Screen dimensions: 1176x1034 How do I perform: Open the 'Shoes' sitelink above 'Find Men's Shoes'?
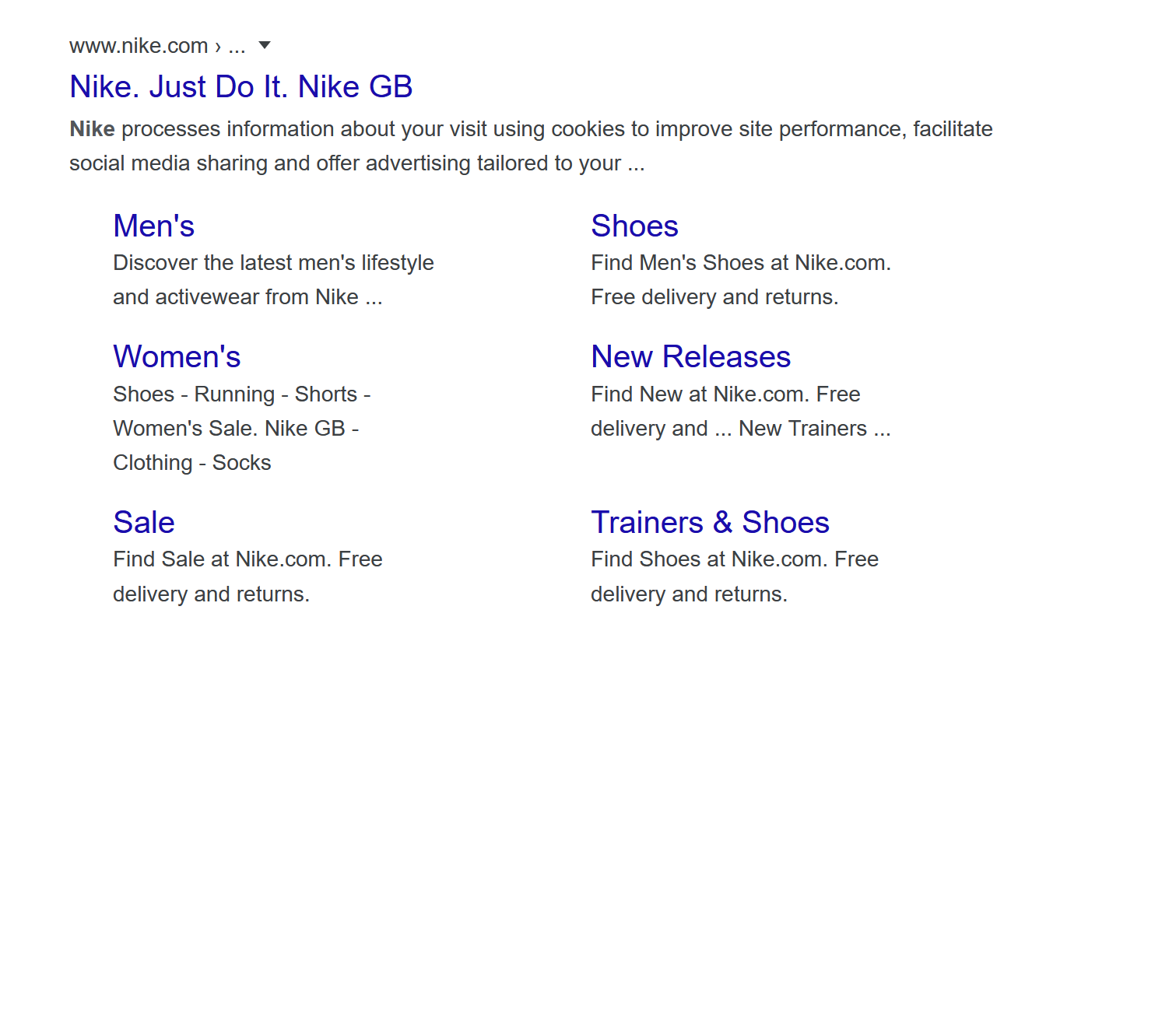pyautogui.click(x=634, y=226)
